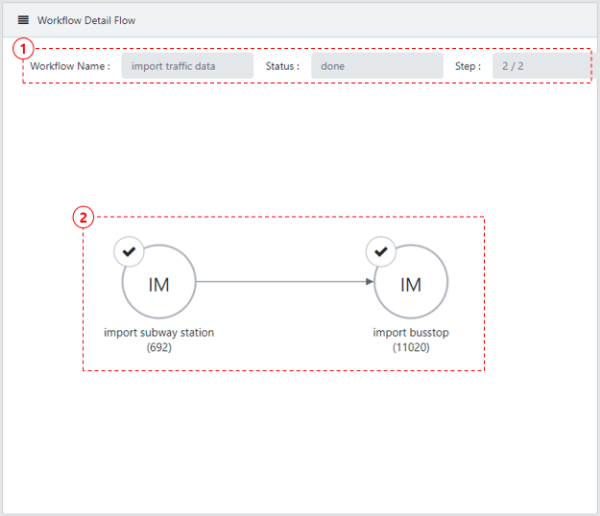Click the Workflow Name label
This screenshot has height=516, width=600.
pyautogui.click(x=70, y=66)
